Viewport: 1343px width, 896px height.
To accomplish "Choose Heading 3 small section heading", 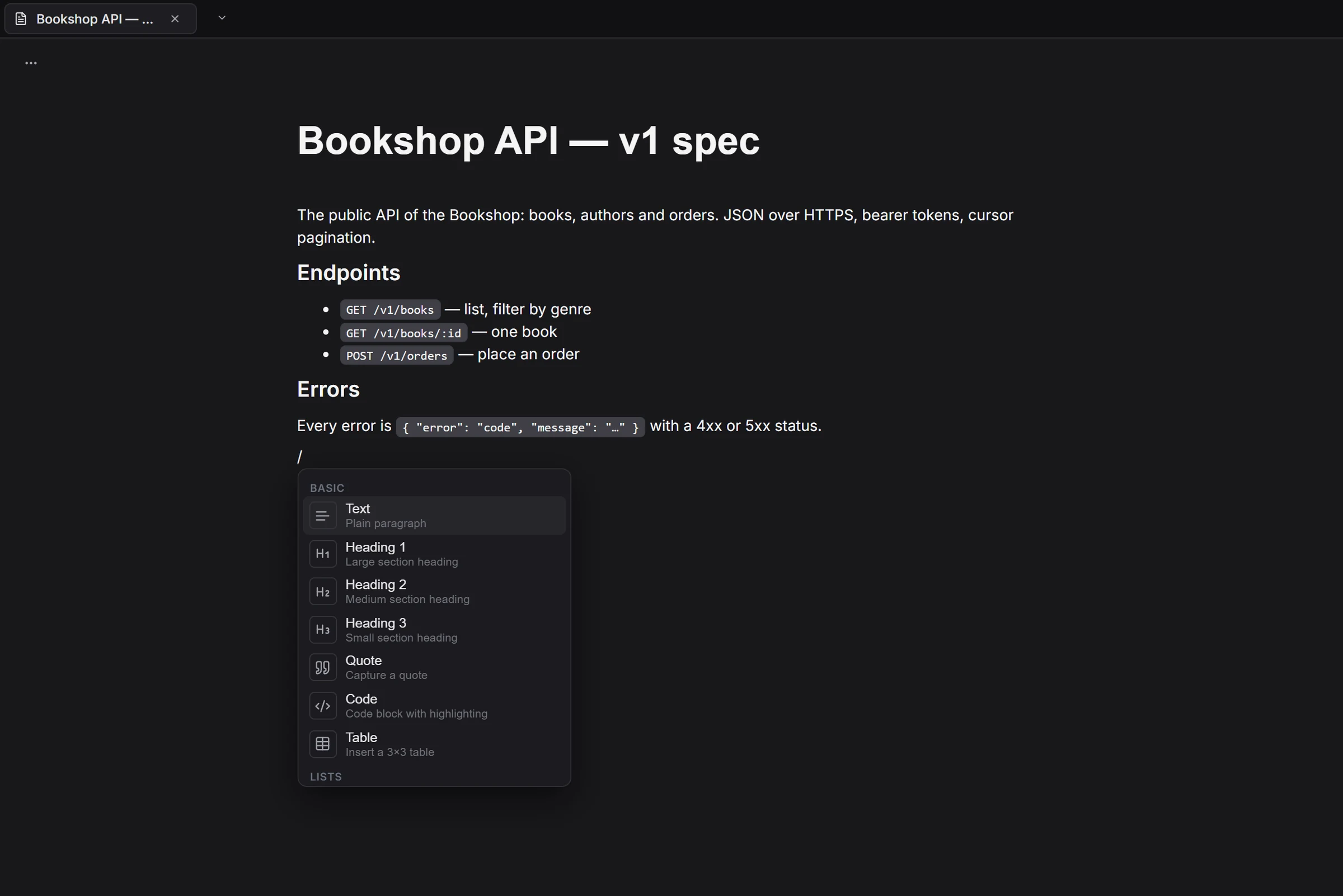I will coord(434,630).
